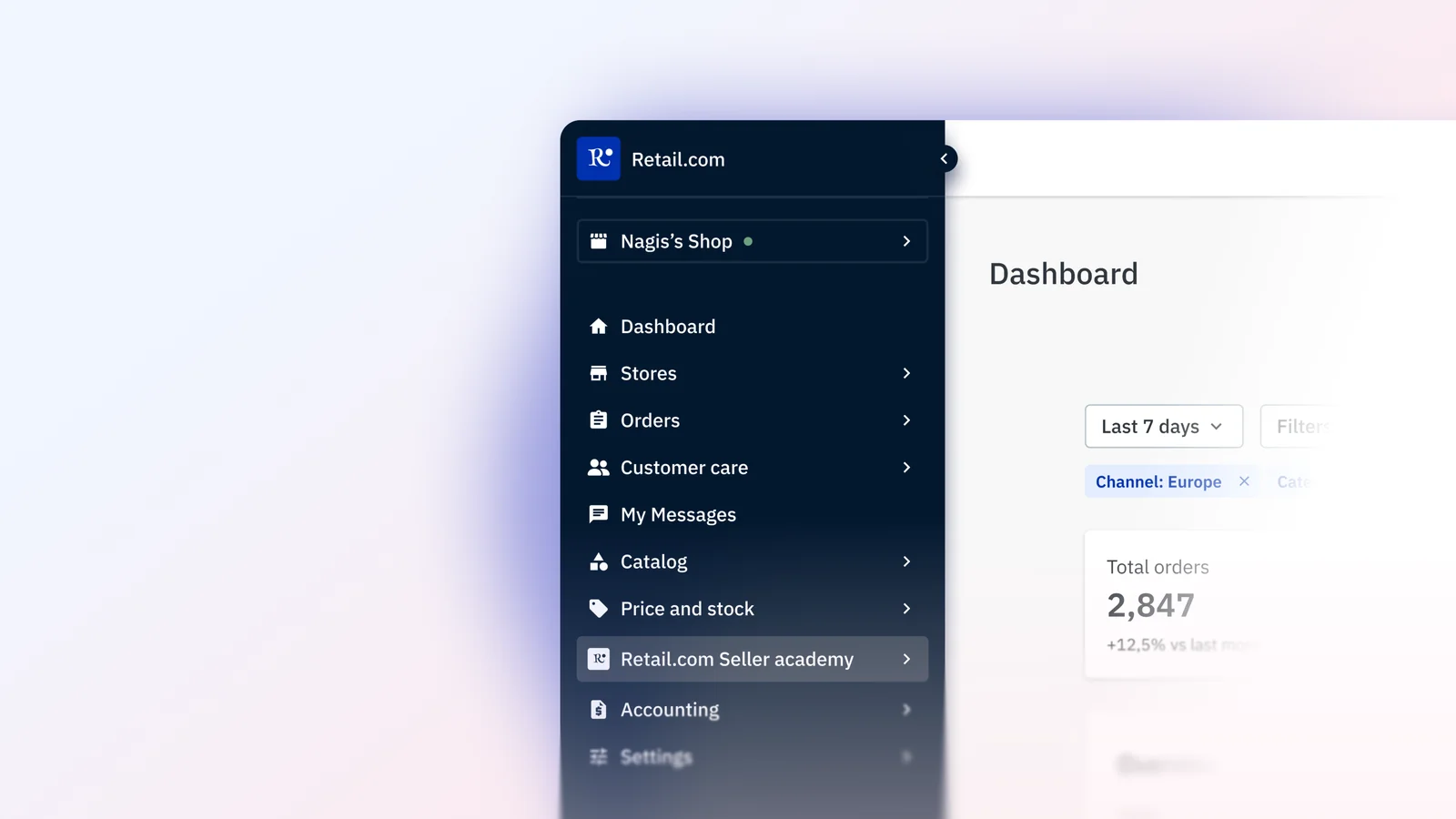This screenshot has width=1456, height=819.
Task: Open the Stores menu item
Action: click(x=753, y=373)
